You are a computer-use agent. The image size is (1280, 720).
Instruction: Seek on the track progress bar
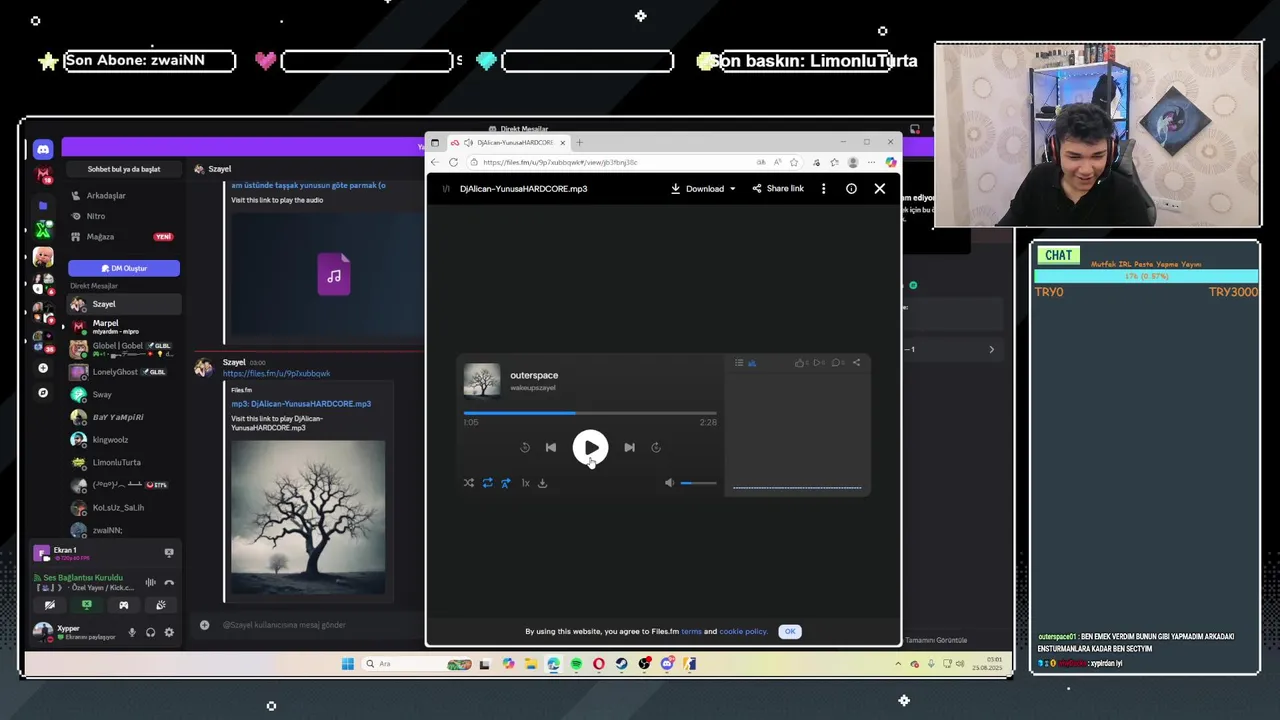click(590, 412)
